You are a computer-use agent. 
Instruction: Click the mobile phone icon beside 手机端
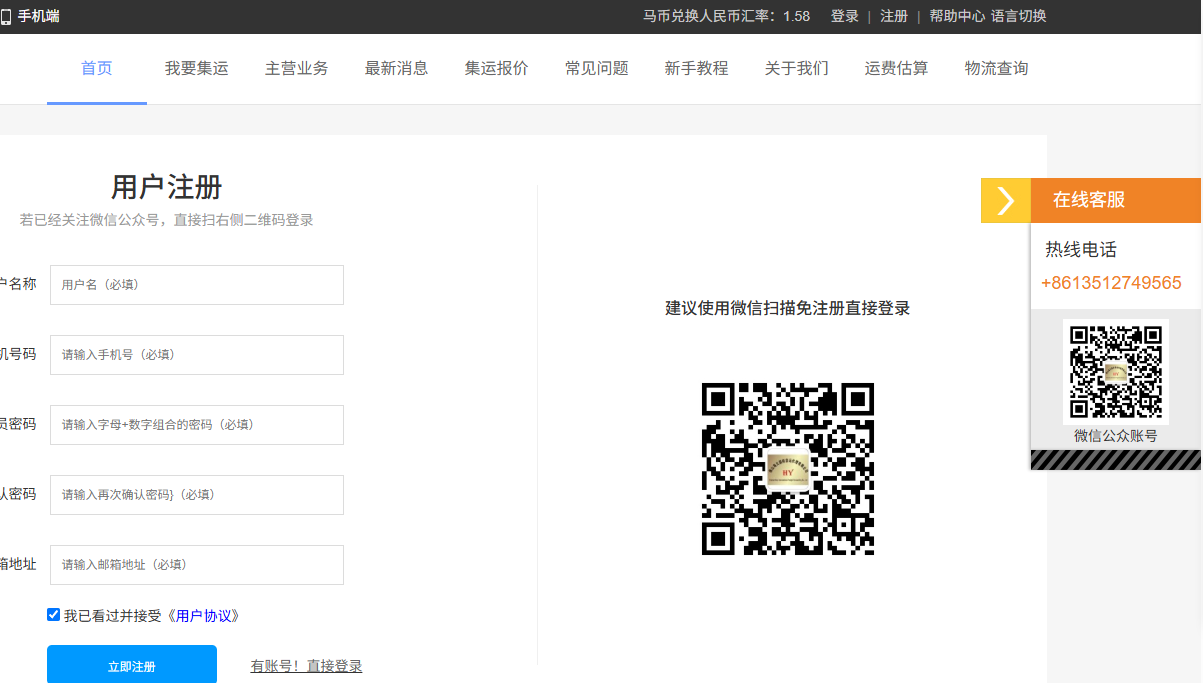click(5, 16)
